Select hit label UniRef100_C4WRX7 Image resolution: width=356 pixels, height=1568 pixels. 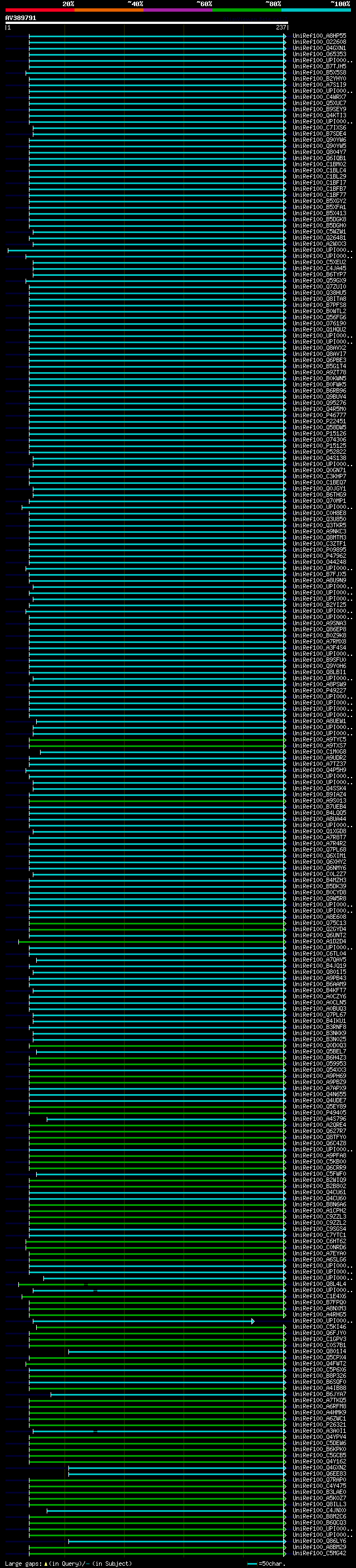tap(319, 97)
